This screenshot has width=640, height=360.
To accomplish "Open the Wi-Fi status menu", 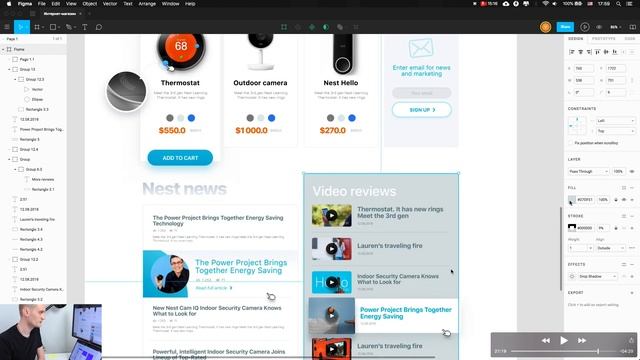I will tap(545, 4).
